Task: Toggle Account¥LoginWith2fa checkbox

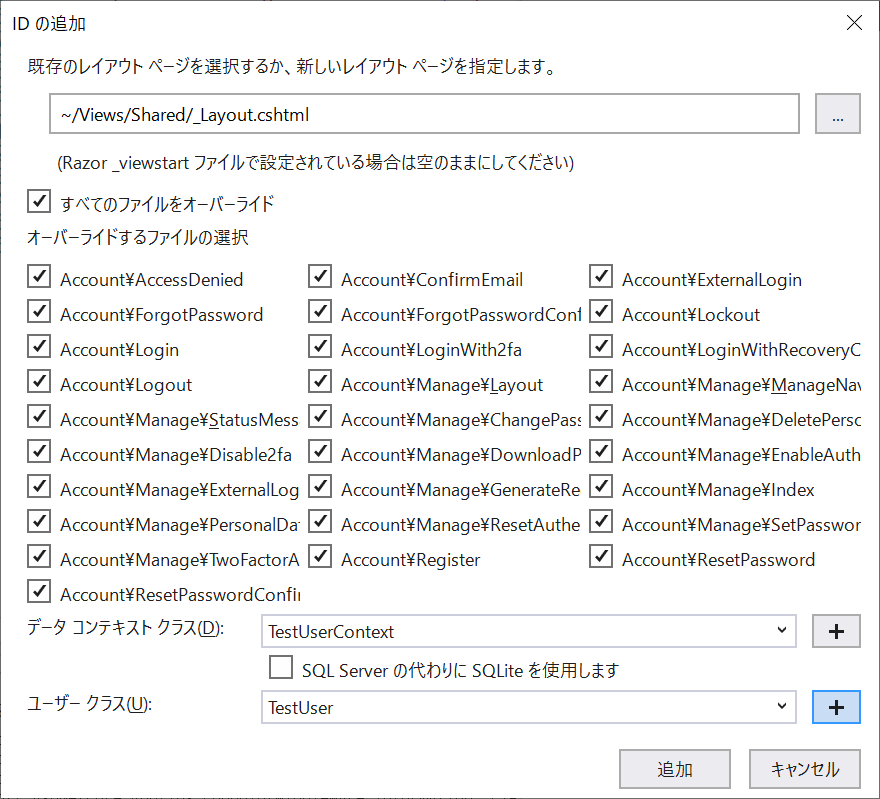Action: point(320,347)
